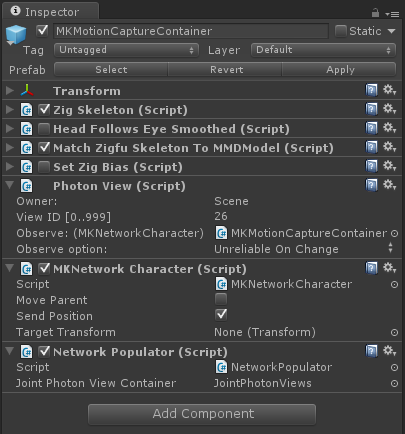Viewport: 405px width, 434px height.
Task: Click object picker for Target Transform
Action: tap(394, 332)
